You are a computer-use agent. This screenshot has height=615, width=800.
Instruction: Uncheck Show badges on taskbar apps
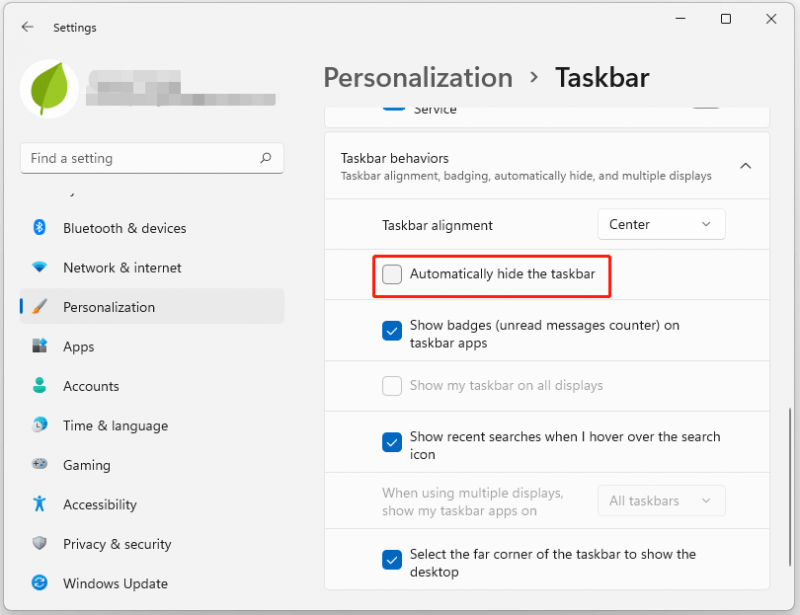(392, 331)
